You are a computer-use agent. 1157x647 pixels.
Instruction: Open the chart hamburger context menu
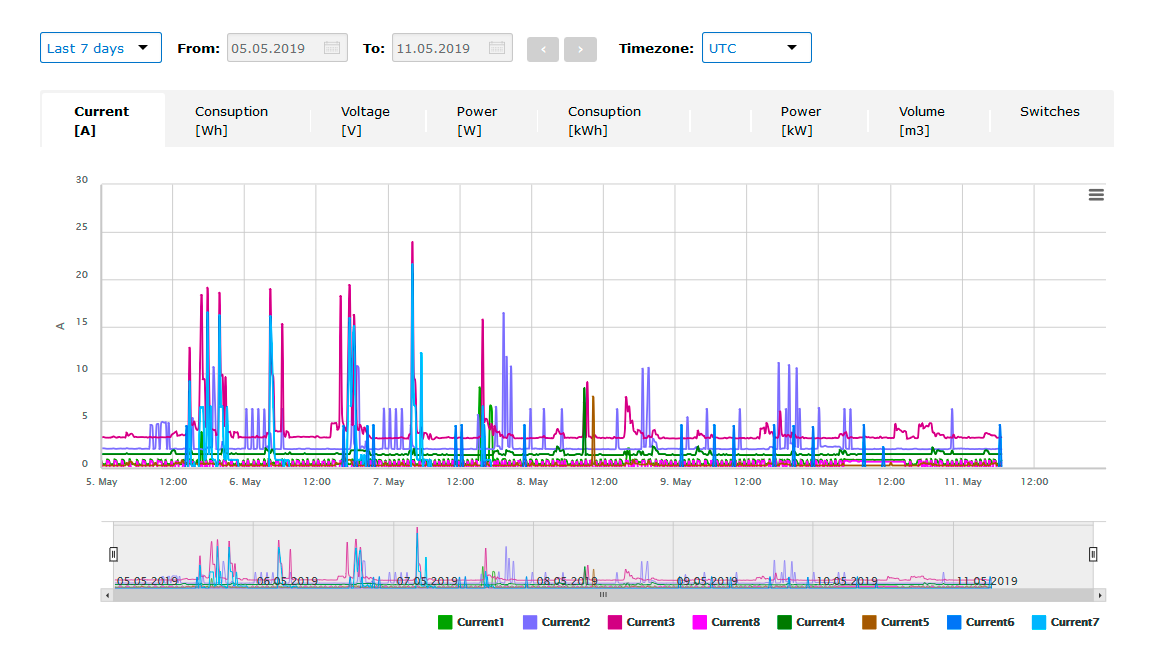click(x=1096, y=195)
